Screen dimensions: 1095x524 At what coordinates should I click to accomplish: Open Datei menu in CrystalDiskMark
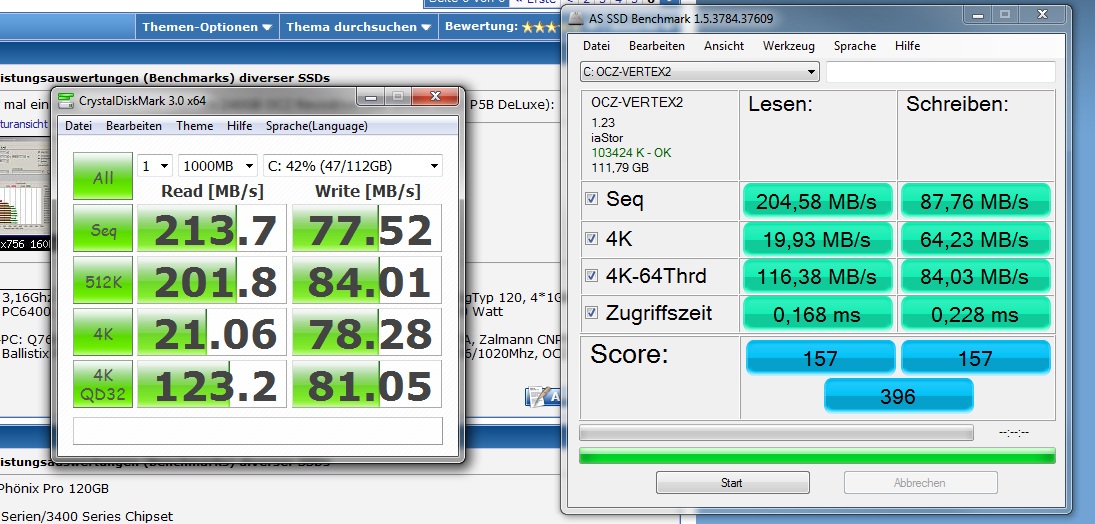(78, 126)
